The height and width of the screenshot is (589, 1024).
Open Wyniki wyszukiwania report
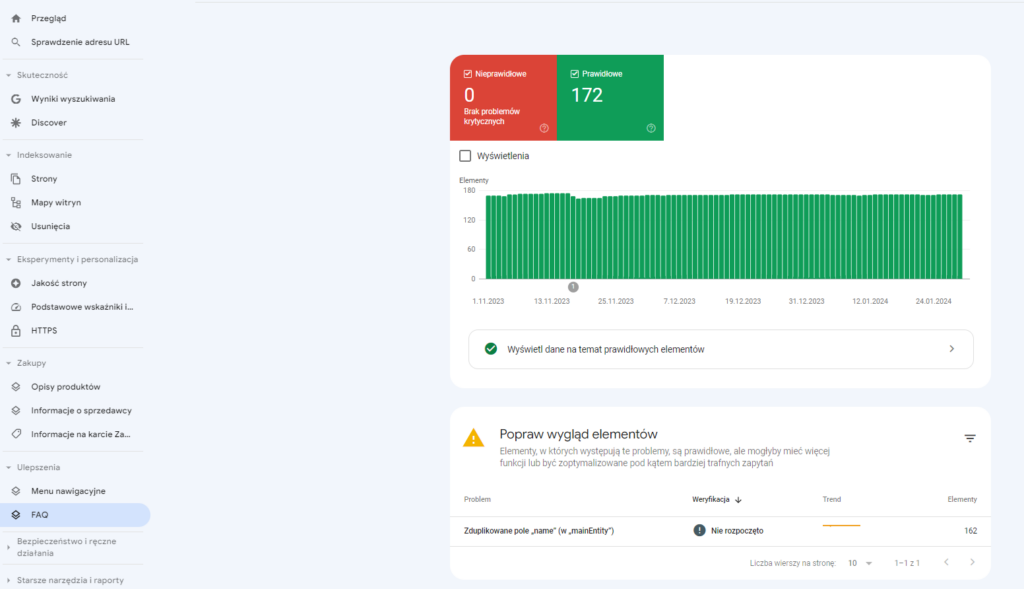point(73,99)
